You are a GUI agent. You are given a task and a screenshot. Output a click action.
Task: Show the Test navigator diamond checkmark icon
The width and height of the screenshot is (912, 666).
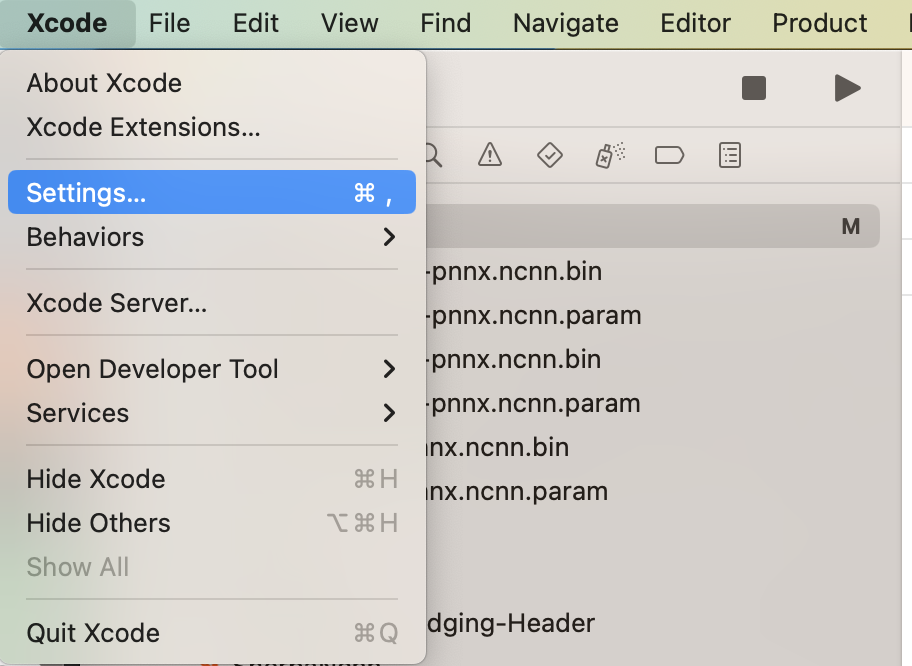pyautogui.click(x=550, y=155)
